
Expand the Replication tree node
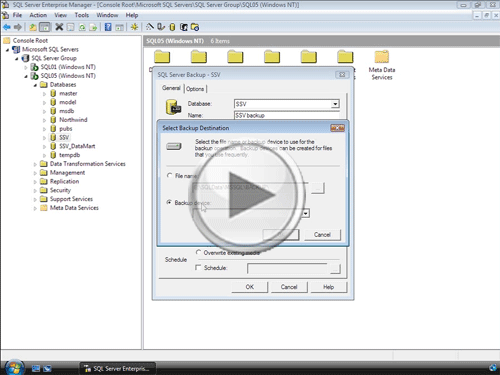click(35, 182)
